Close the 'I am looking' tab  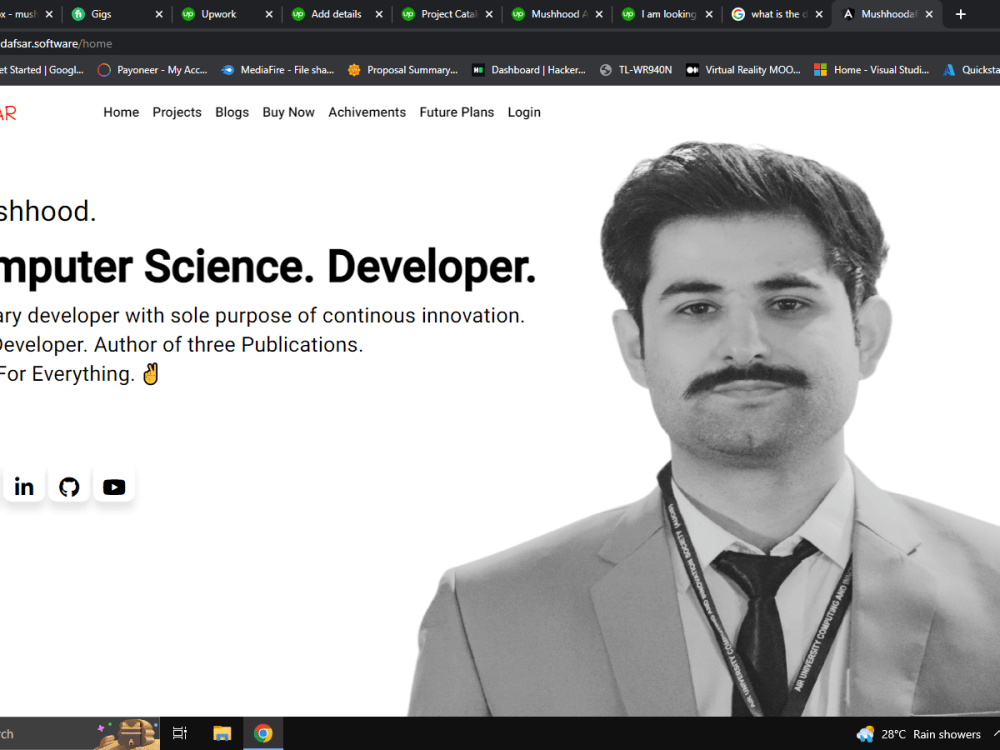(x=709, y=14)
